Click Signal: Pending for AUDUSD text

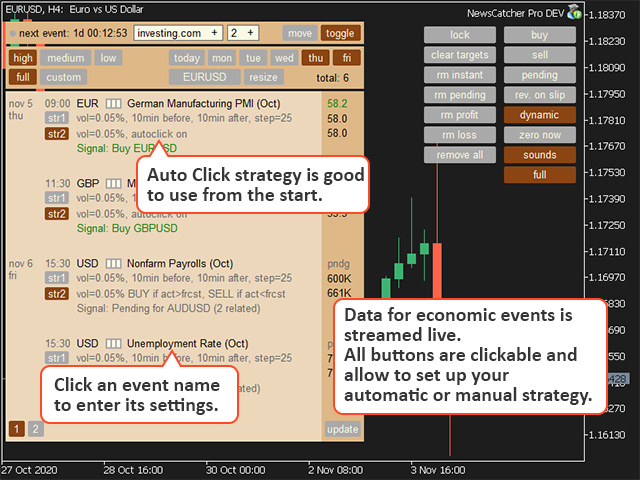[168, 308]
